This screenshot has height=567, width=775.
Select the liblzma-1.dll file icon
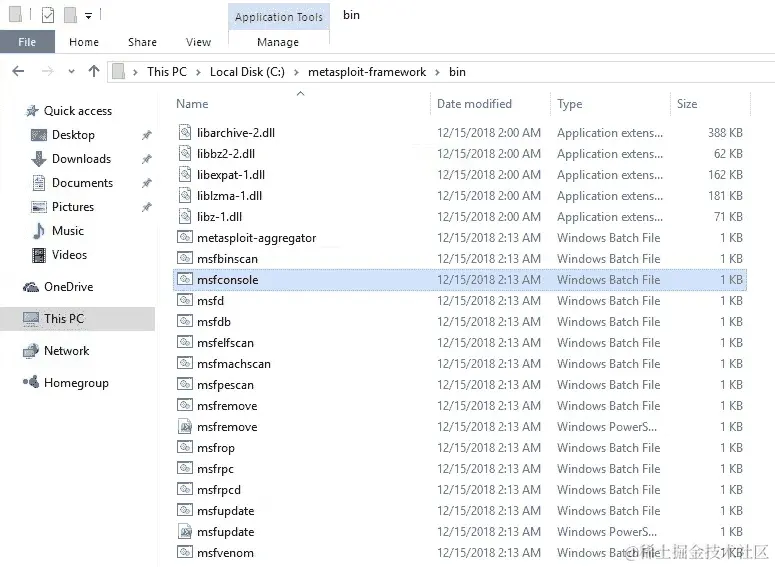pyautogui.click(x=185, y=195)
